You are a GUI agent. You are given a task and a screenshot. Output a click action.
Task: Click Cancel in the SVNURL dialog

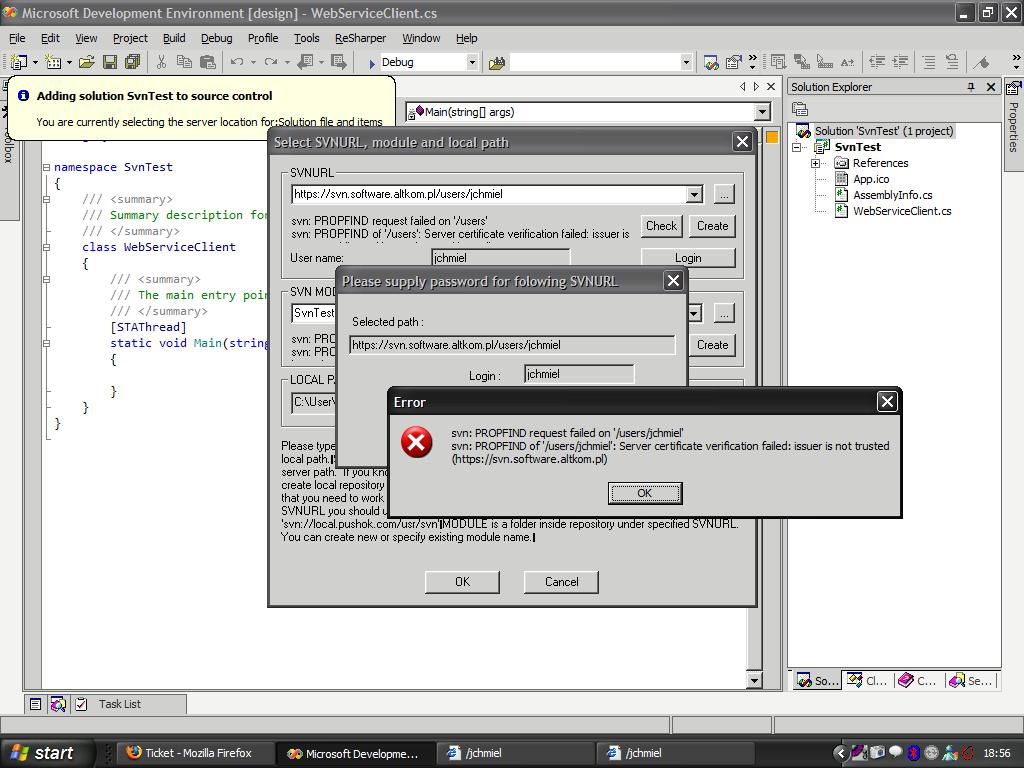coord(561,582)
